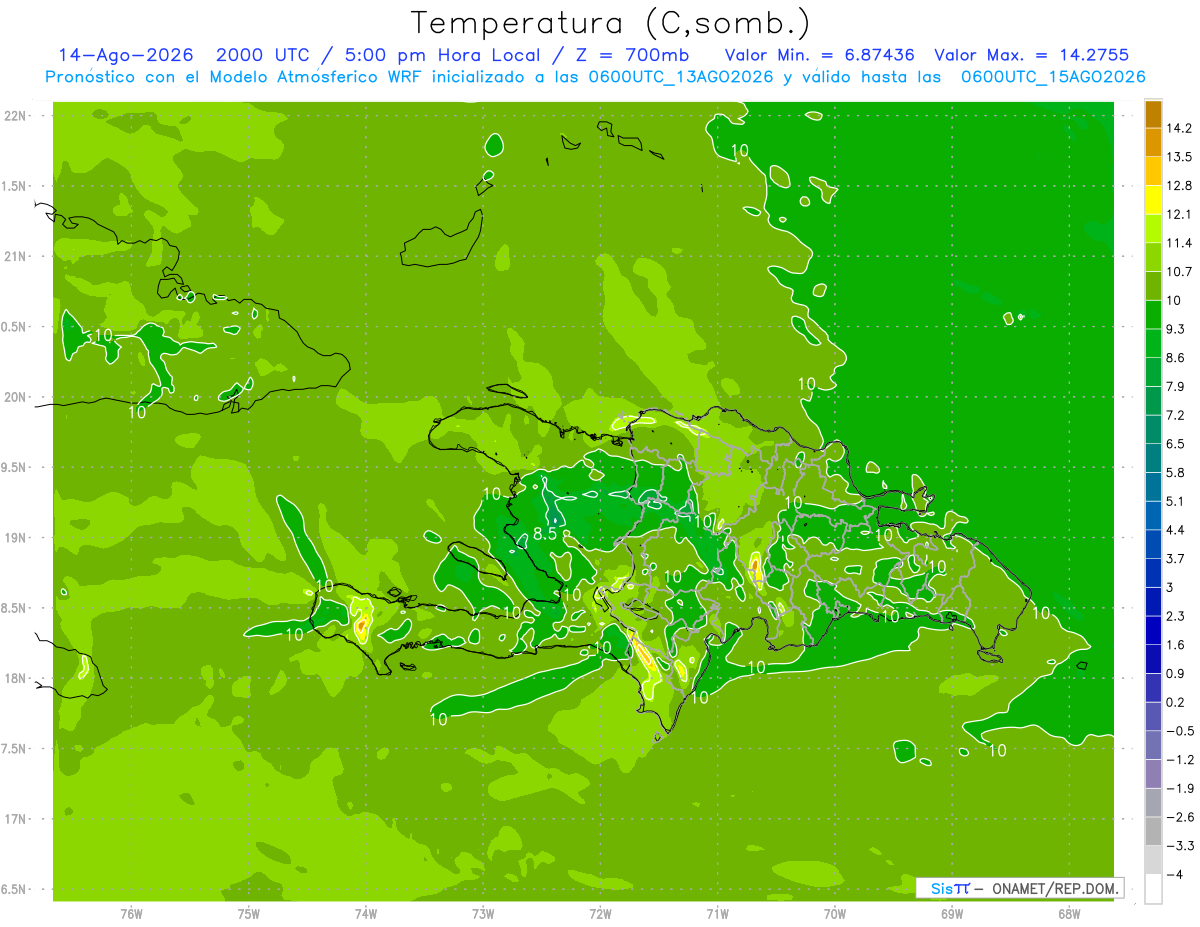
Task: Pick the purple swatch between -1.9 and -1.2
Action: pos(1153,774)
